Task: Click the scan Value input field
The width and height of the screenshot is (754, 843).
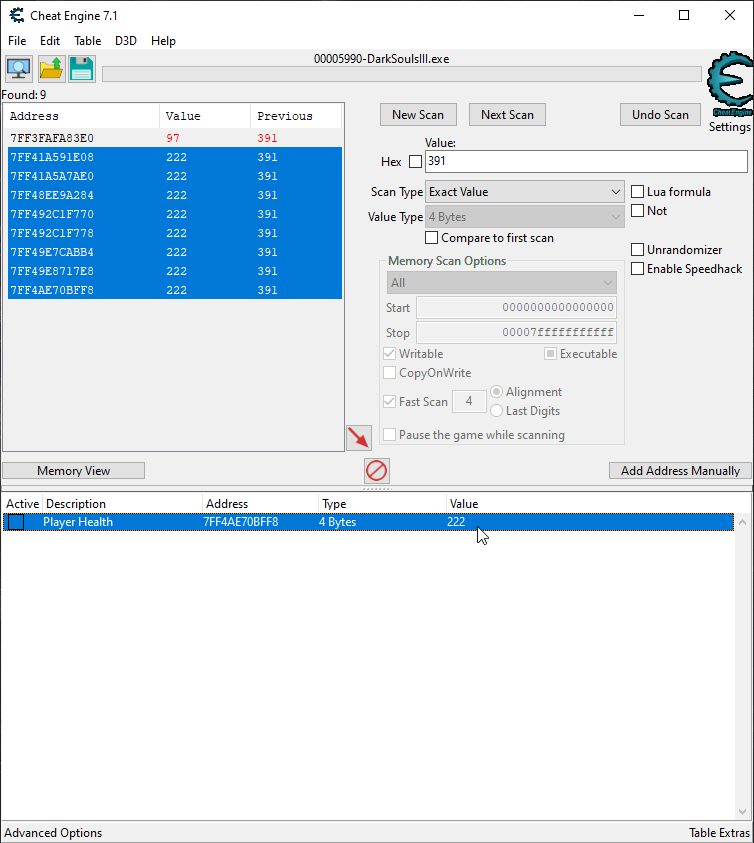Action: [x=586, y=161]
